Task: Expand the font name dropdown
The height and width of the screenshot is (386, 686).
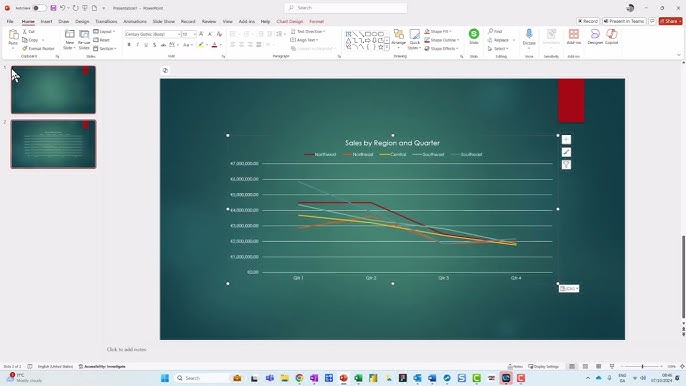Action: click(178, 34)
